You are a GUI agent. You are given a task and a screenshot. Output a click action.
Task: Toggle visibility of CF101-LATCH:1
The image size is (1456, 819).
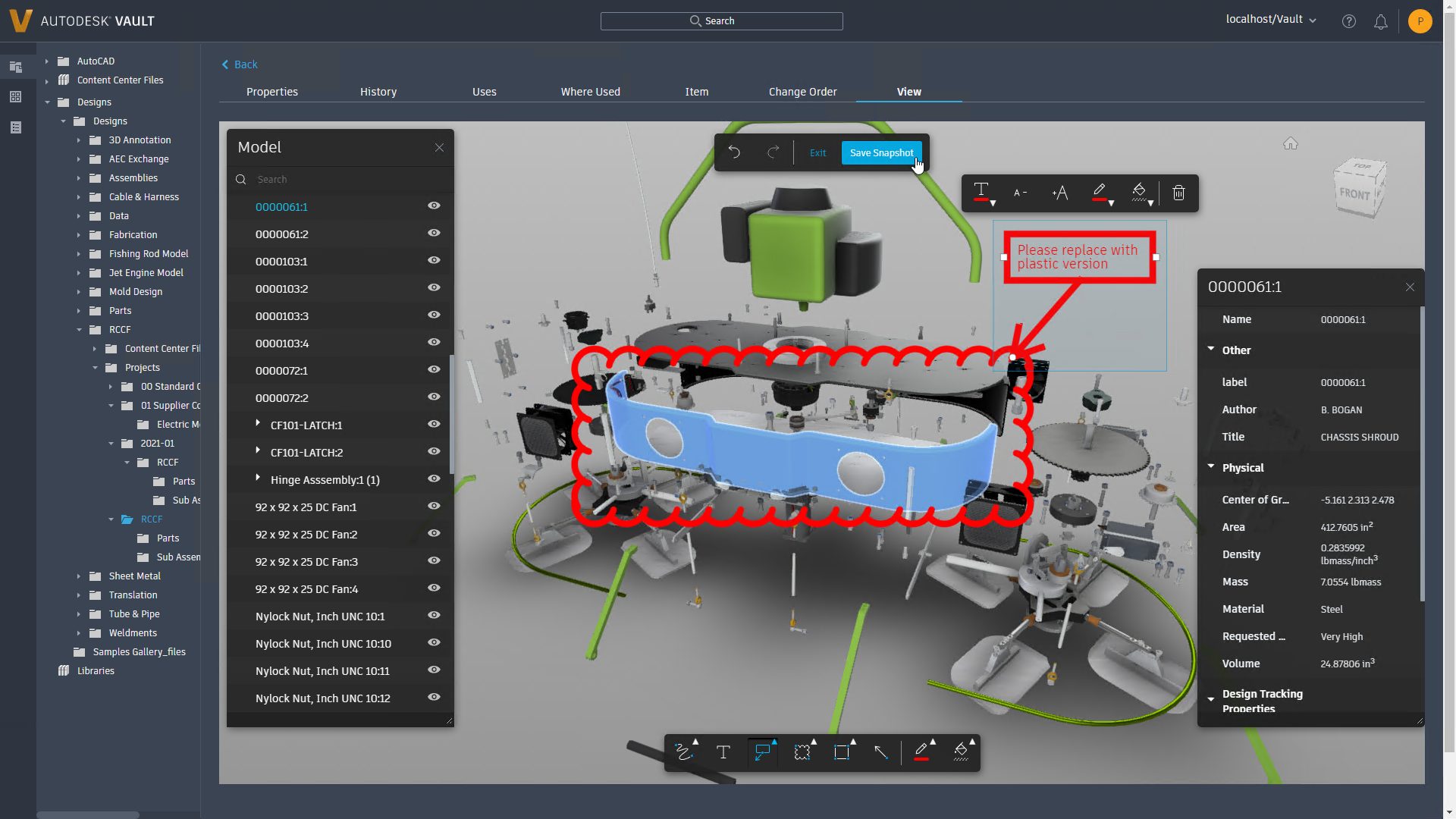[x=434, y=425]
